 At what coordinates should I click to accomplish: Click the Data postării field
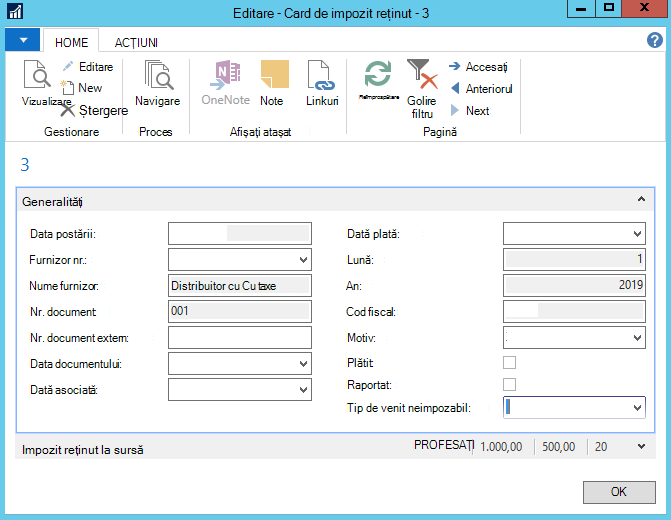[240, 234]
